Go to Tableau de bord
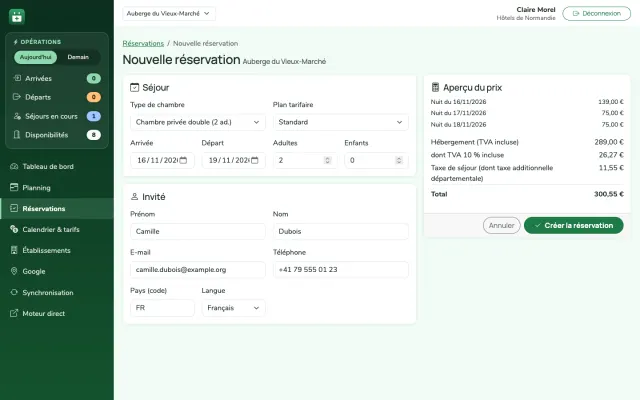 57,166
